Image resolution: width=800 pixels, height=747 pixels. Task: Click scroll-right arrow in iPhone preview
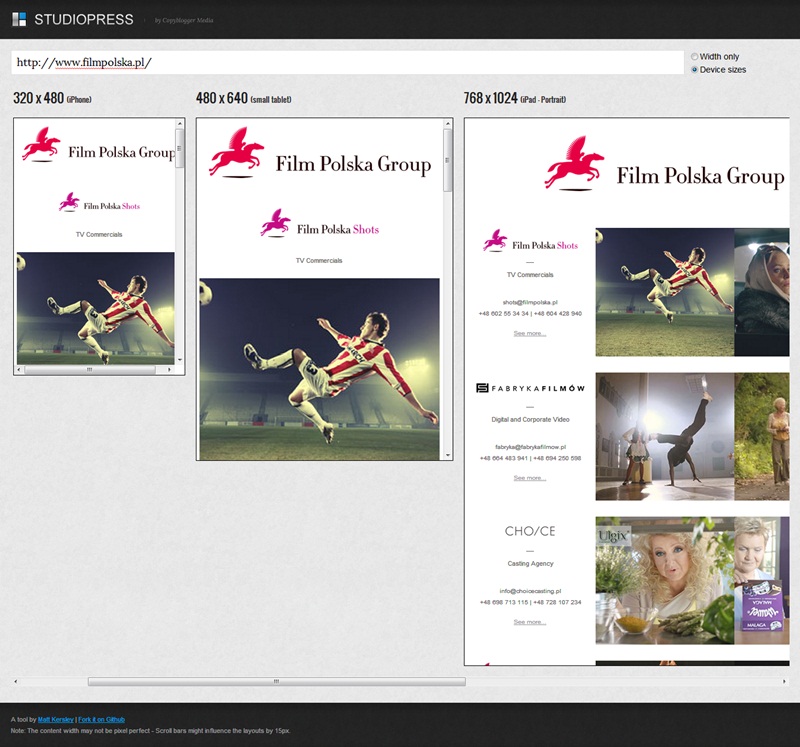tap(169, 369)
